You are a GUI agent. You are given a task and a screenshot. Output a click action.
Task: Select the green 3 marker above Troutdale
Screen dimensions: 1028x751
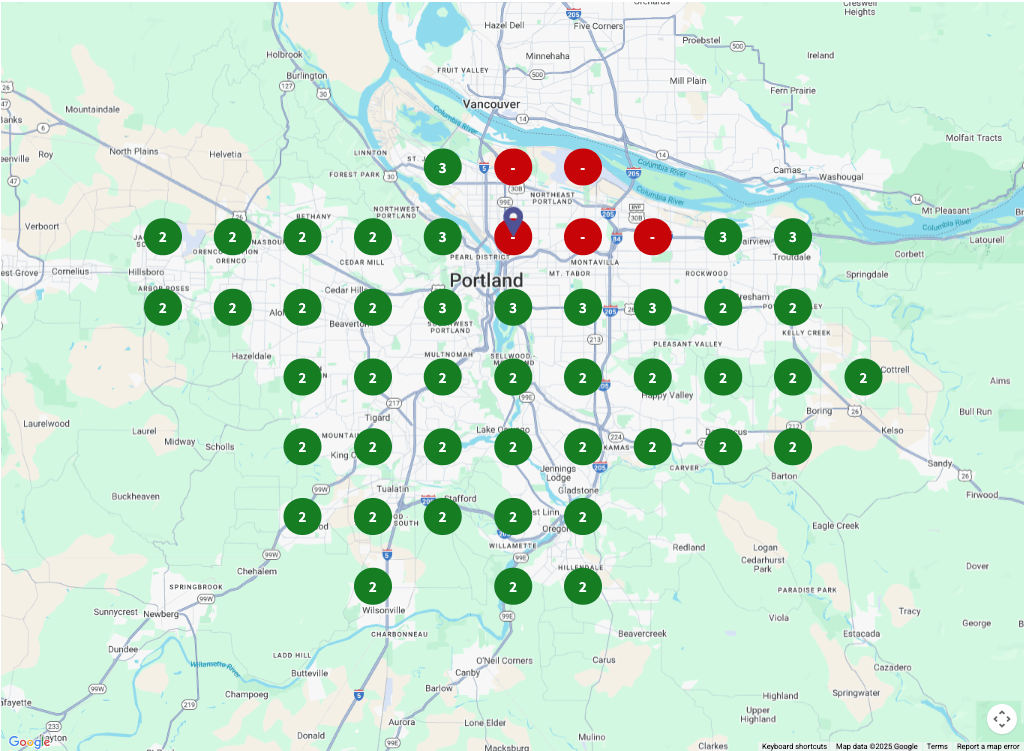click(x=793, y=237)
